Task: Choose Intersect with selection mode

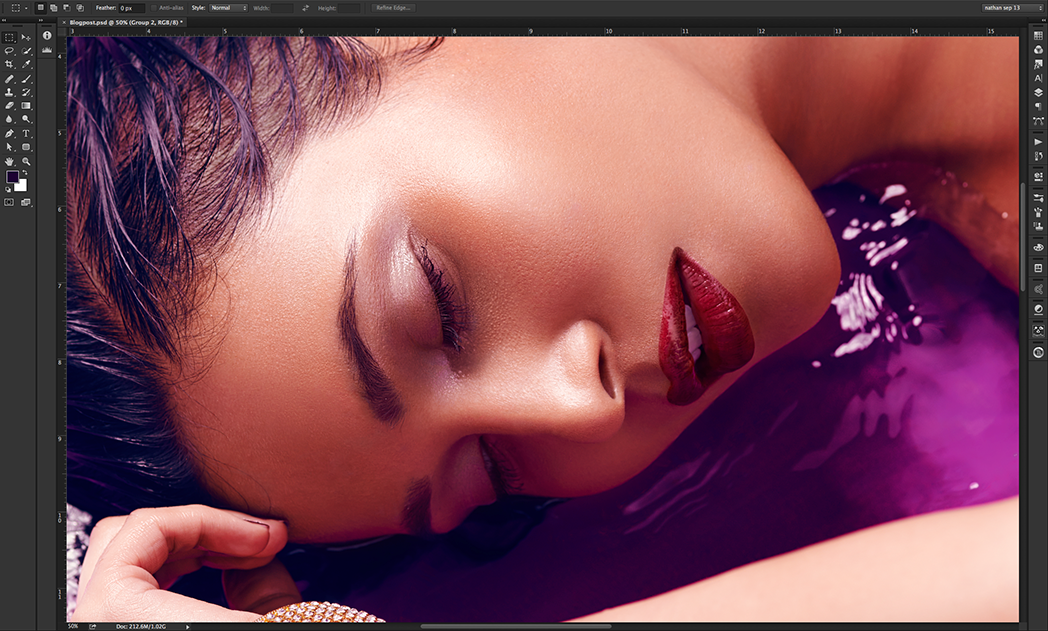Action: (x=80, y=8)
